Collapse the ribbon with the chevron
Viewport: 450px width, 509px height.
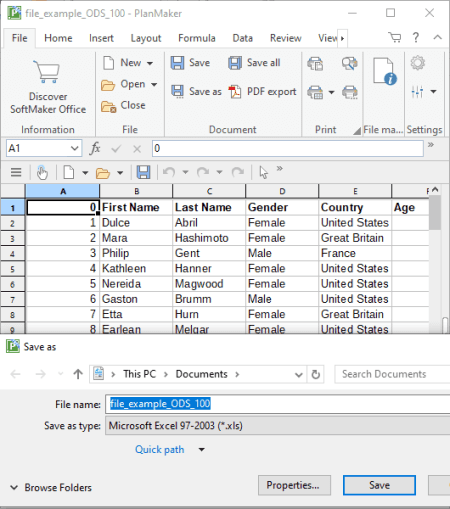(x=437, y=37)
